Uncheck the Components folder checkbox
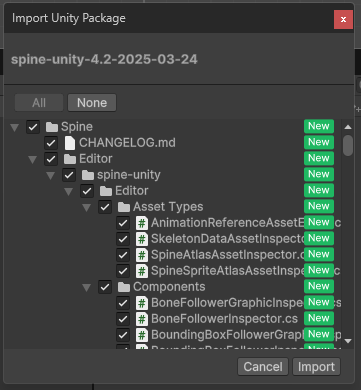 (105, 287)
